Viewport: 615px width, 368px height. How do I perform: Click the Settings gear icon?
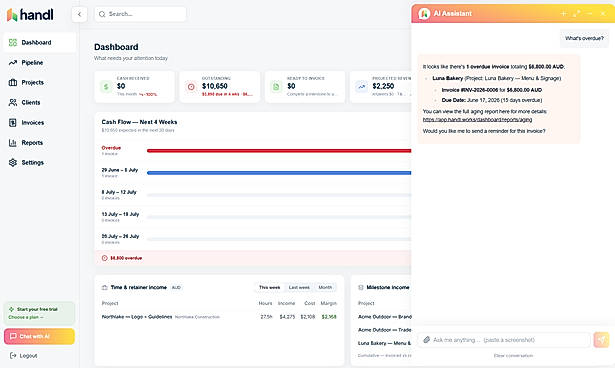click(x=13, y=162)
